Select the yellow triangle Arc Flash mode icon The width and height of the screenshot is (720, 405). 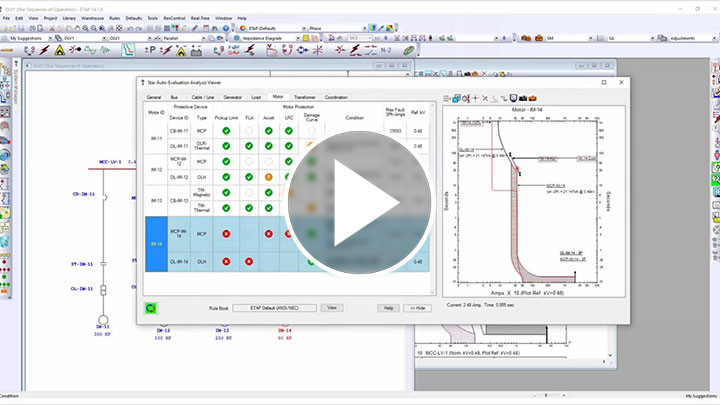coord(60,51)
